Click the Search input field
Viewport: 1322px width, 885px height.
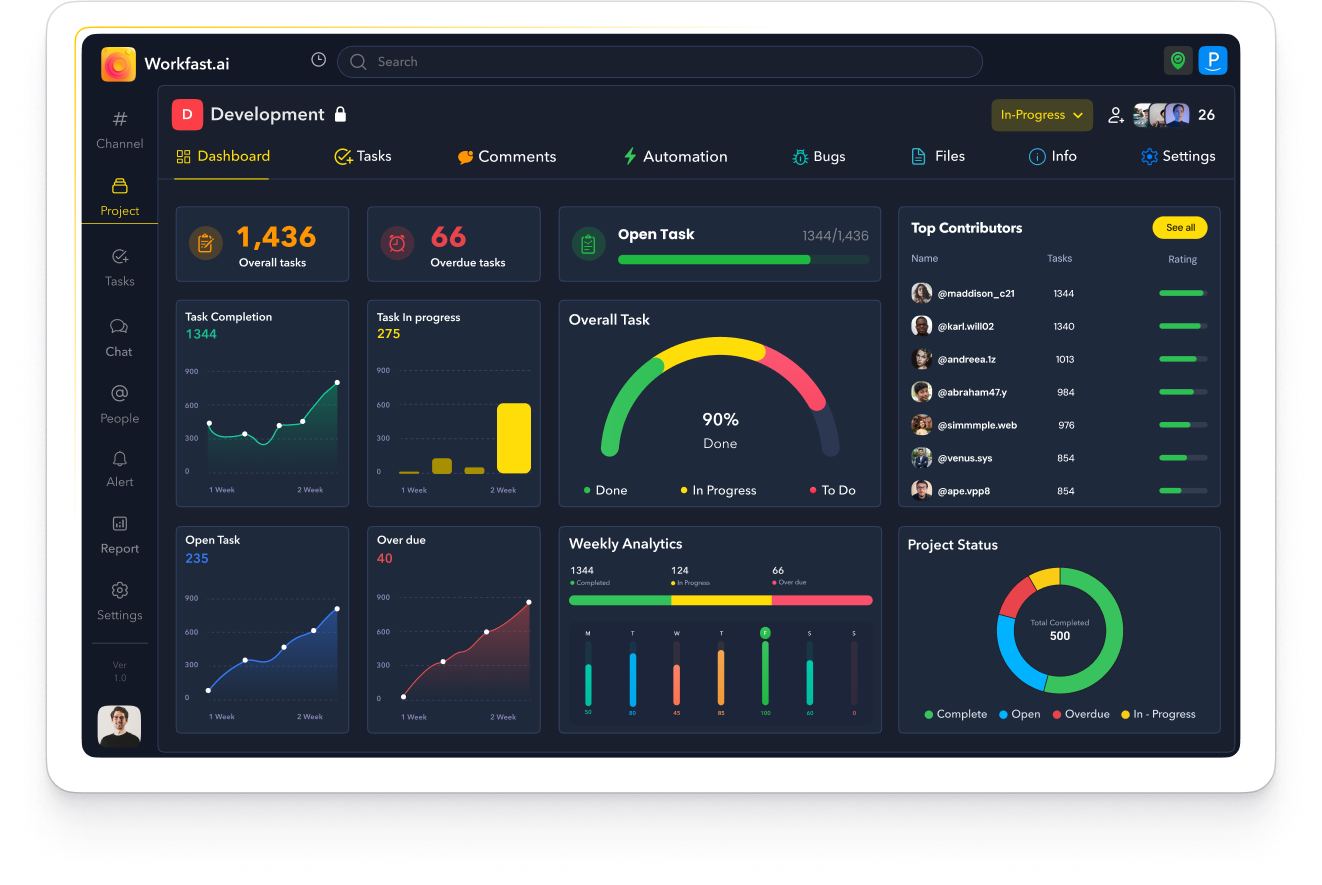pos(660,62)
